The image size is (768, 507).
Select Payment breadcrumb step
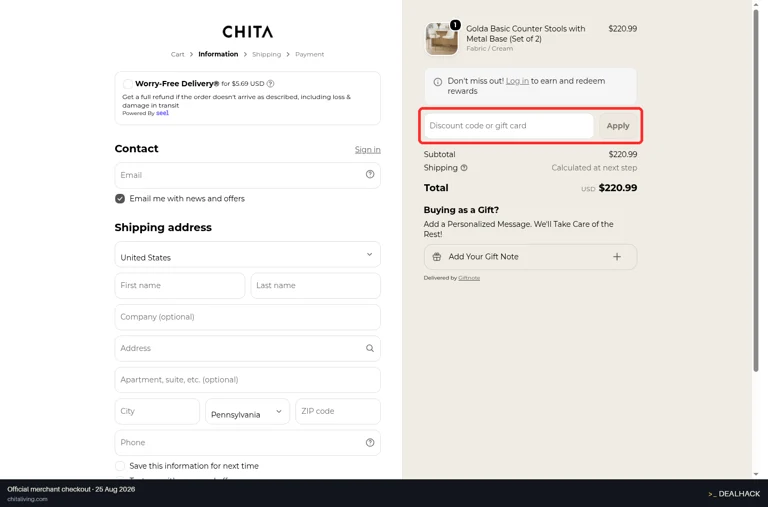click(310, 54)
